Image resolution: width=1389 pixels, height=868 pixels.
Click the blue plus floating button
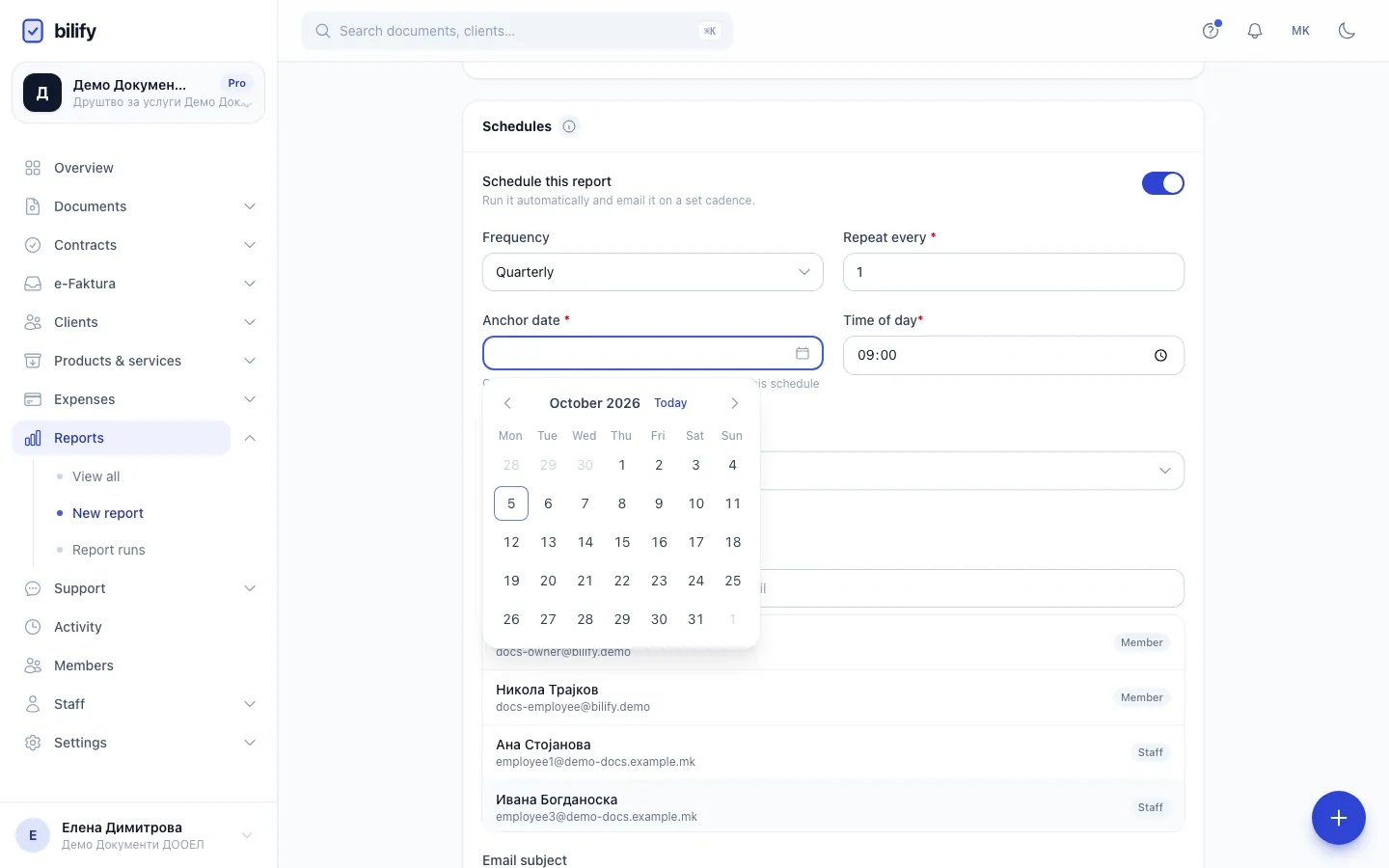pyautogui.click(x=1338, y=818)
